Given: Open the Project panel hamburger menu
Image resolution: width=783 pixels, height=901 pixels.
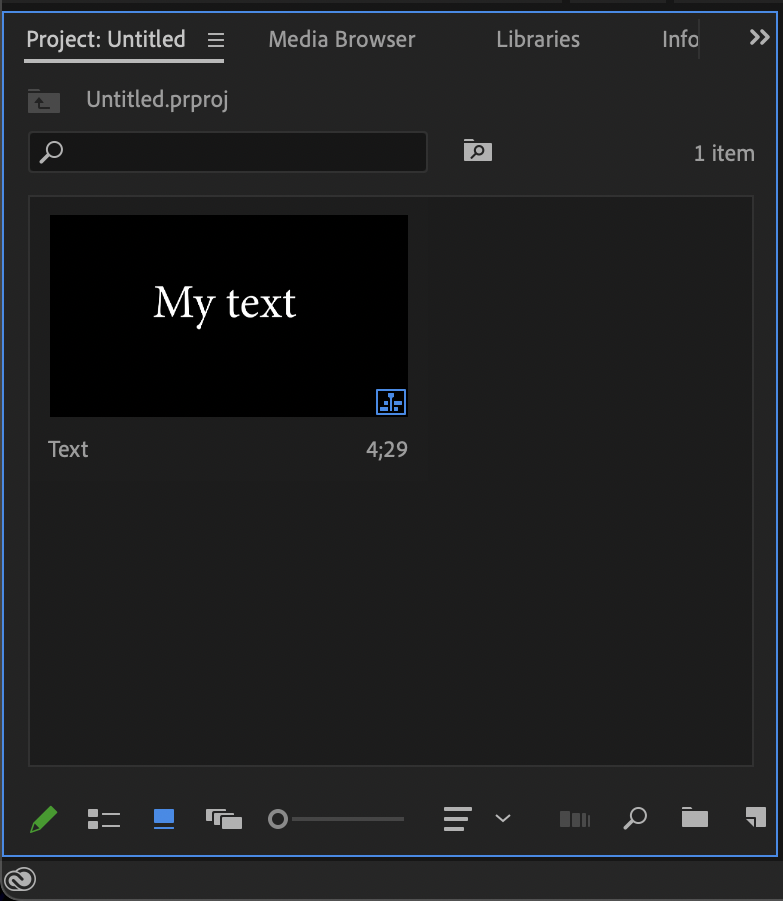Looking at the screenshot, I should pyautogui.click(x=215, y=40).
